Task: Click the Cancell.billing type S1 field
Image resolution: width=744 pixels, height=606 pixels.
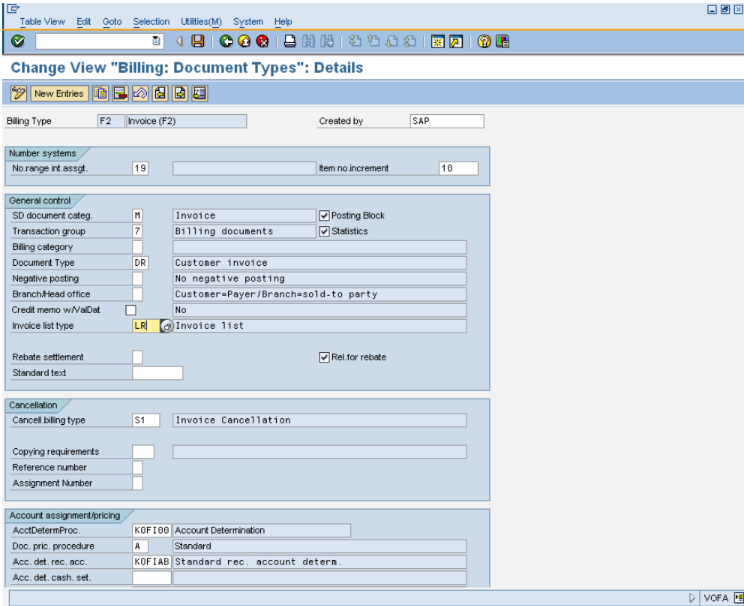Action: [x=146, y=420]
